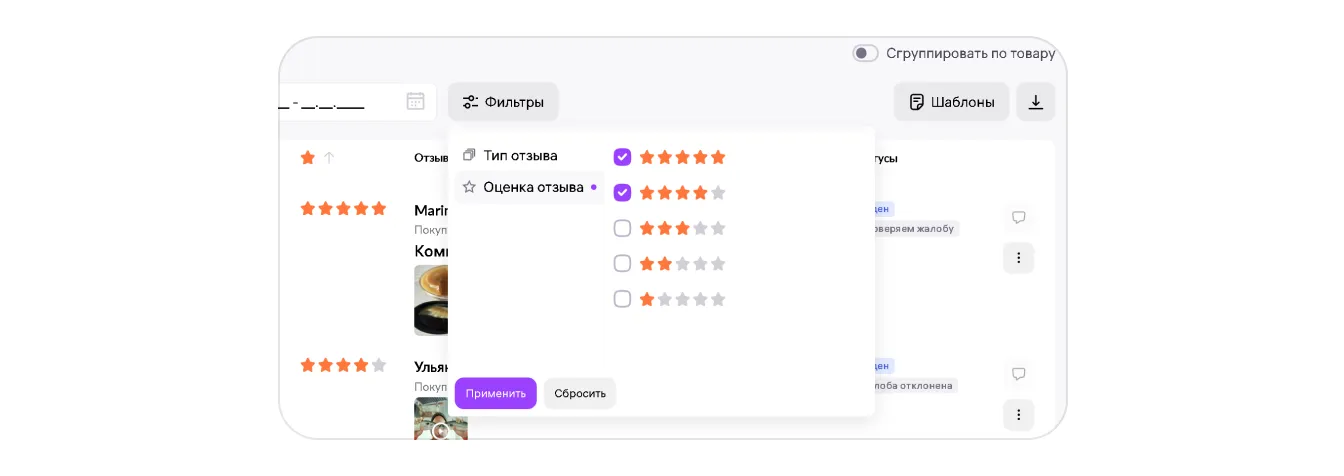Click comment icon on second review row

1018,374
